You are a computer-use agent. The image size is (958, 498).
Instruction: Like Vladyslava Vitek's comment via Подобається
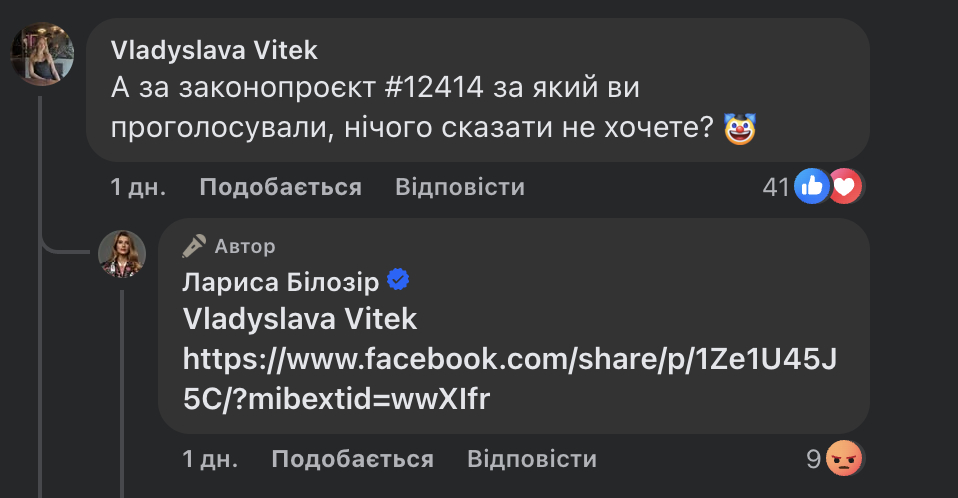point(280,187)
